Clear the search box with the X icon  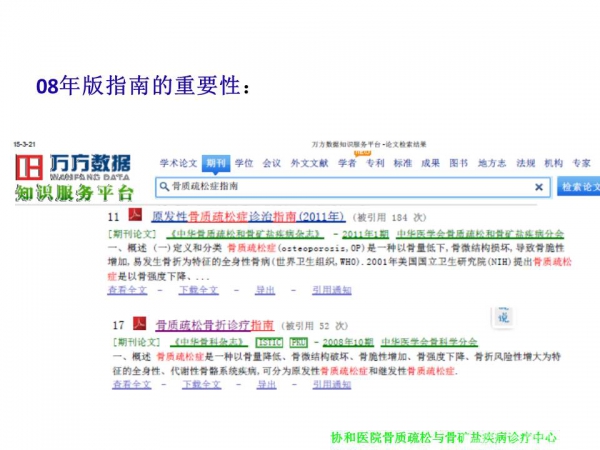click(539, 187)
